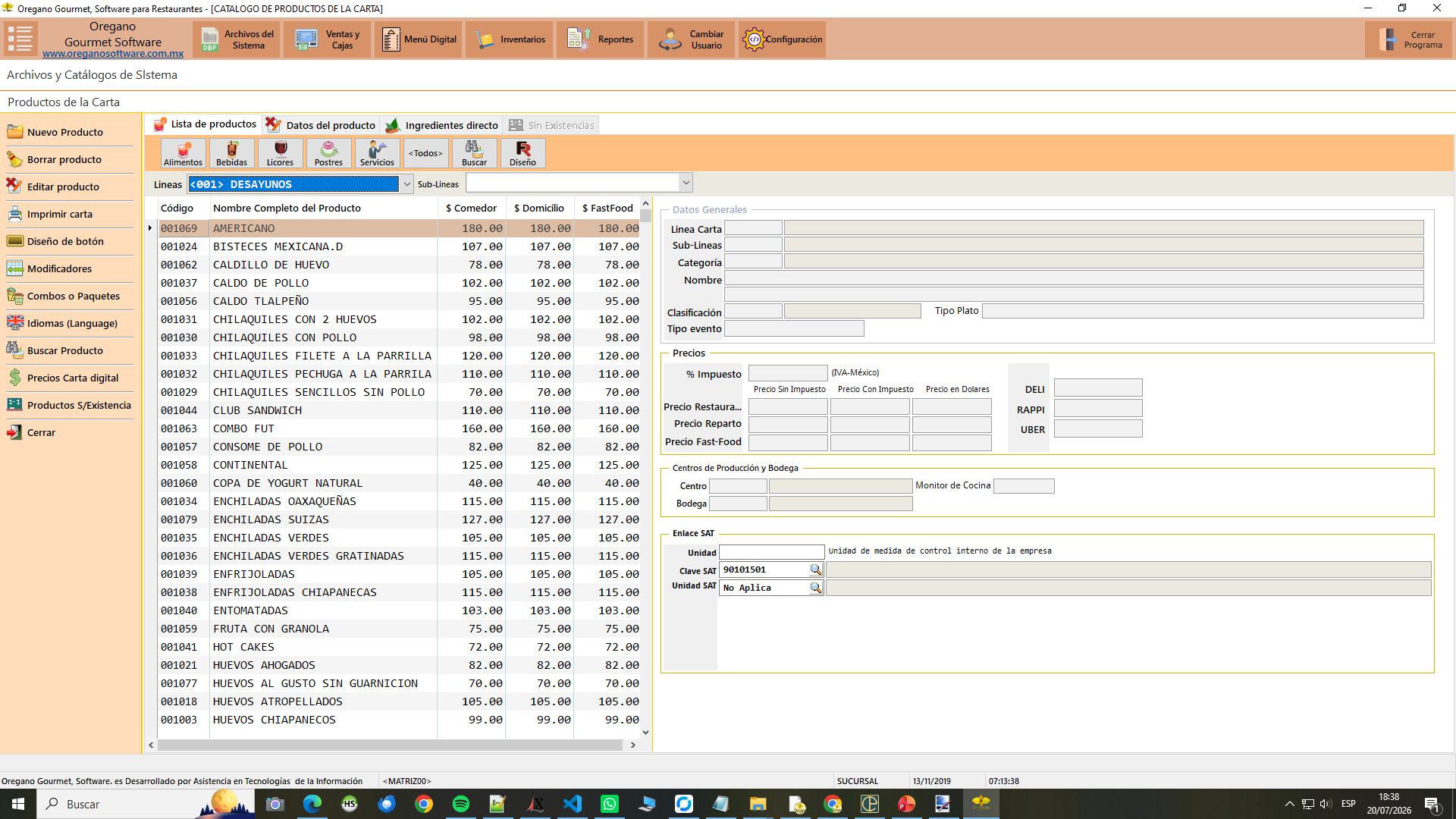Viewport: 1456px width, 819px height.
Task: Click the Unidad SAT search magnifier
Action: [x=815, y=588]
